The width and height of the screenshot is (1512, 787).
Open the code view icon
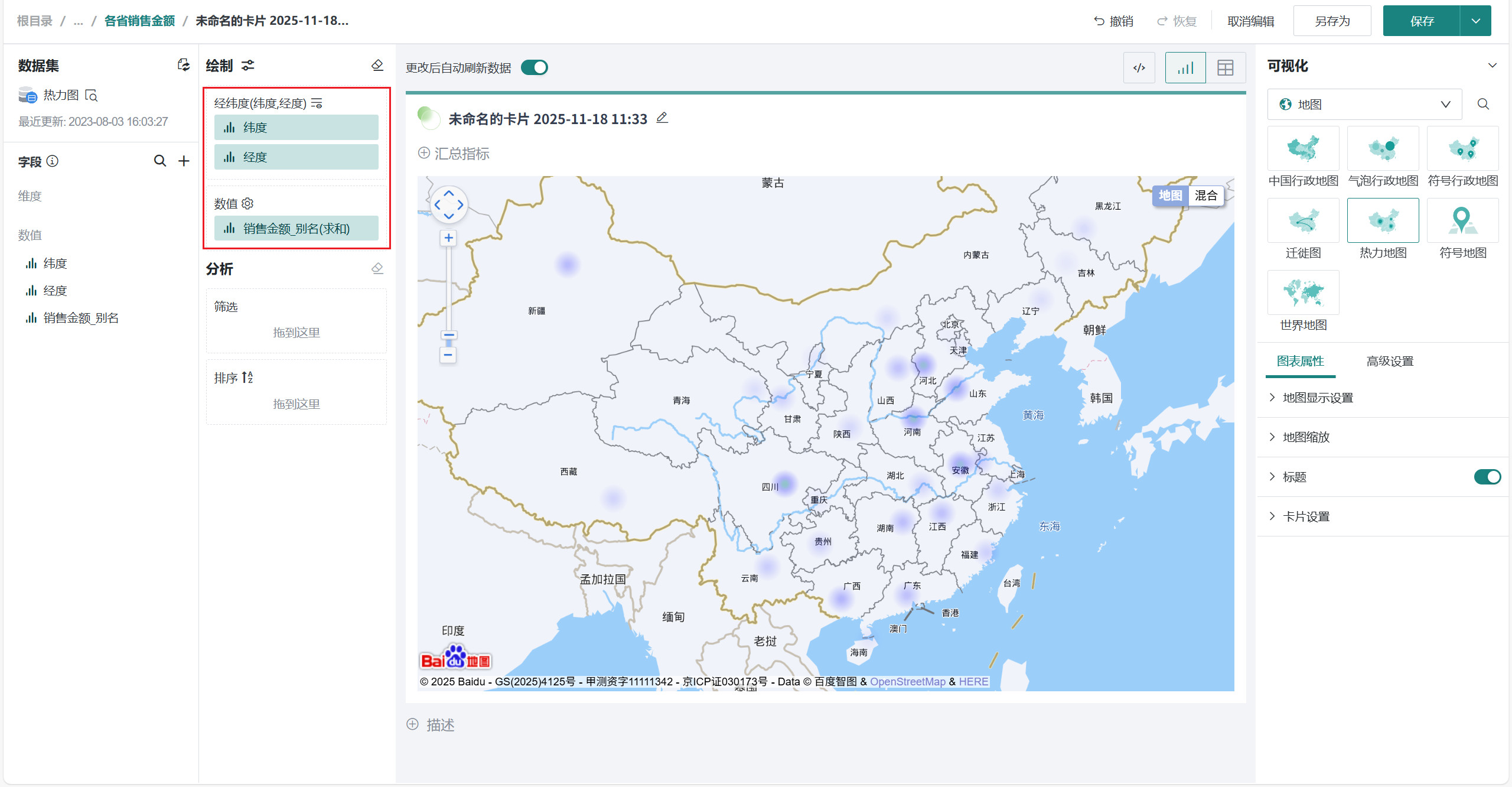[1139, 68]
